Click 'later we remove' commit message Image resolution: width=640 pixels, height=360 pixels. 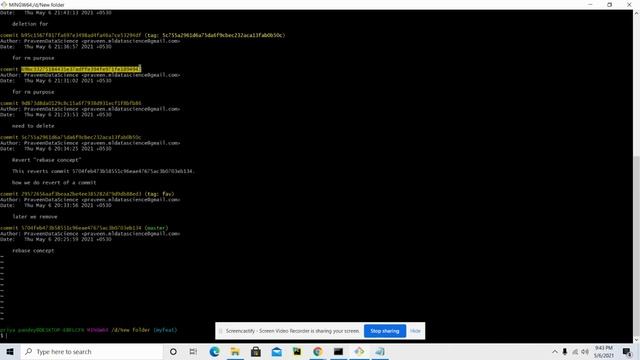tap(35, 216)
